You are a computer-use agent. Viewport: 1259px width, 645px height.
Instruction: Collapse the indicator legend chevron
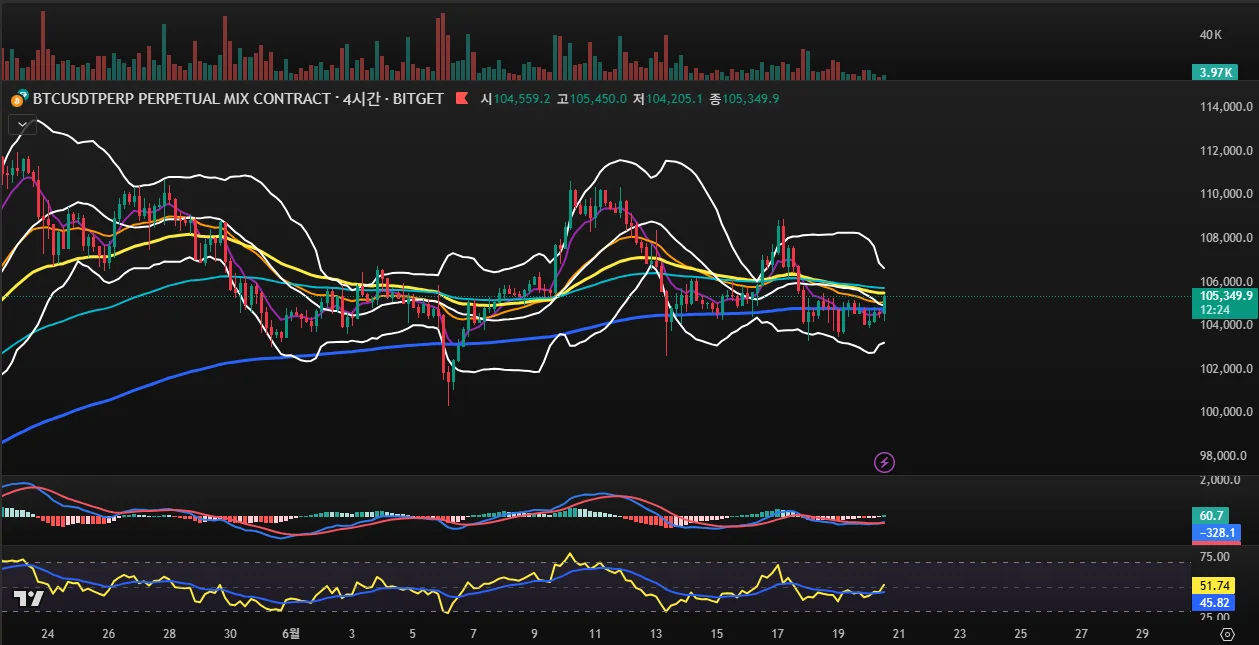22,125
